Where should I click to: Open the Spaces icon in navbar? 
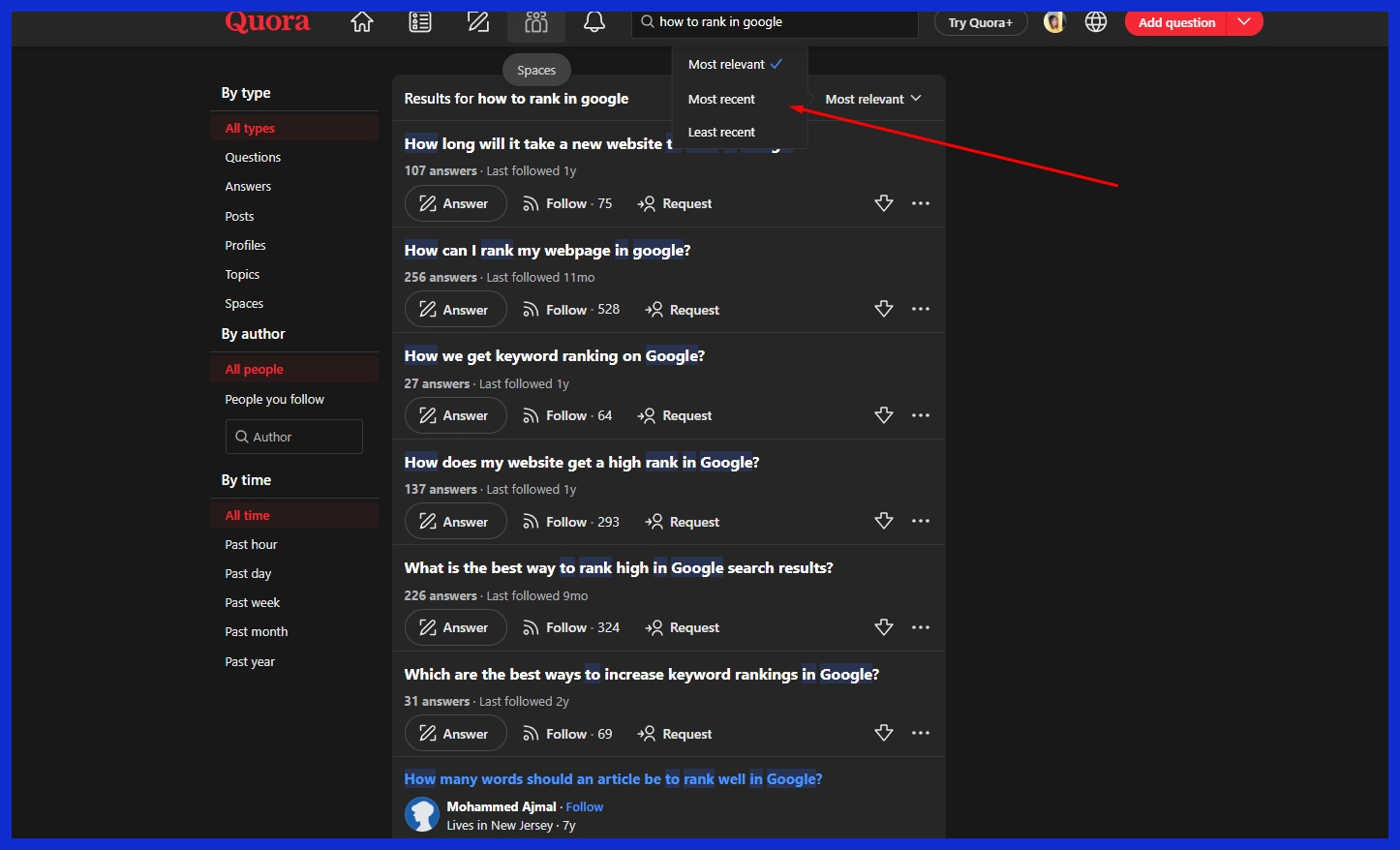point(536,22)
